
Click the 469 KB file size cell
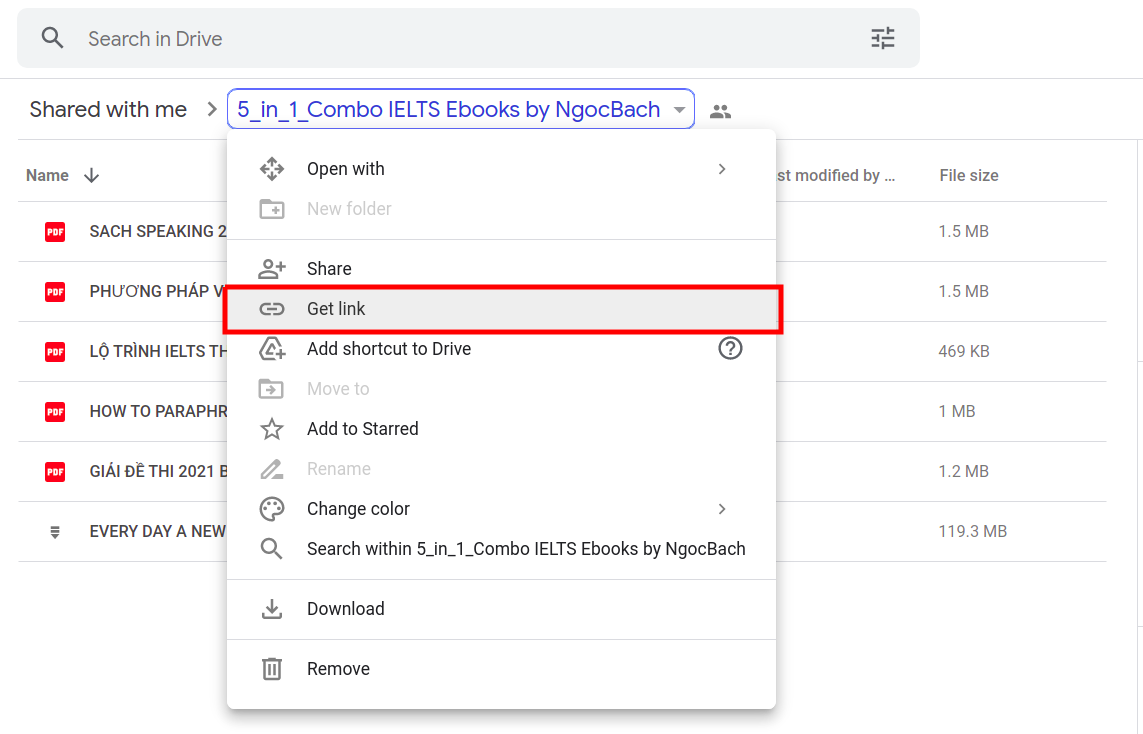(x=964, y=351)
